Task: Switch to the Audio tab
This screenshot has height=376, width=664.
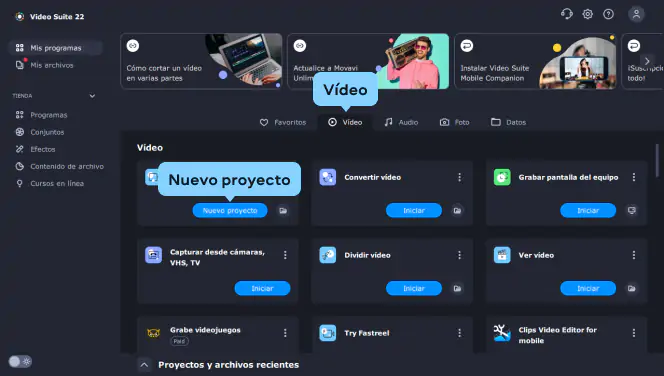Action: click(x=401, y=122)
